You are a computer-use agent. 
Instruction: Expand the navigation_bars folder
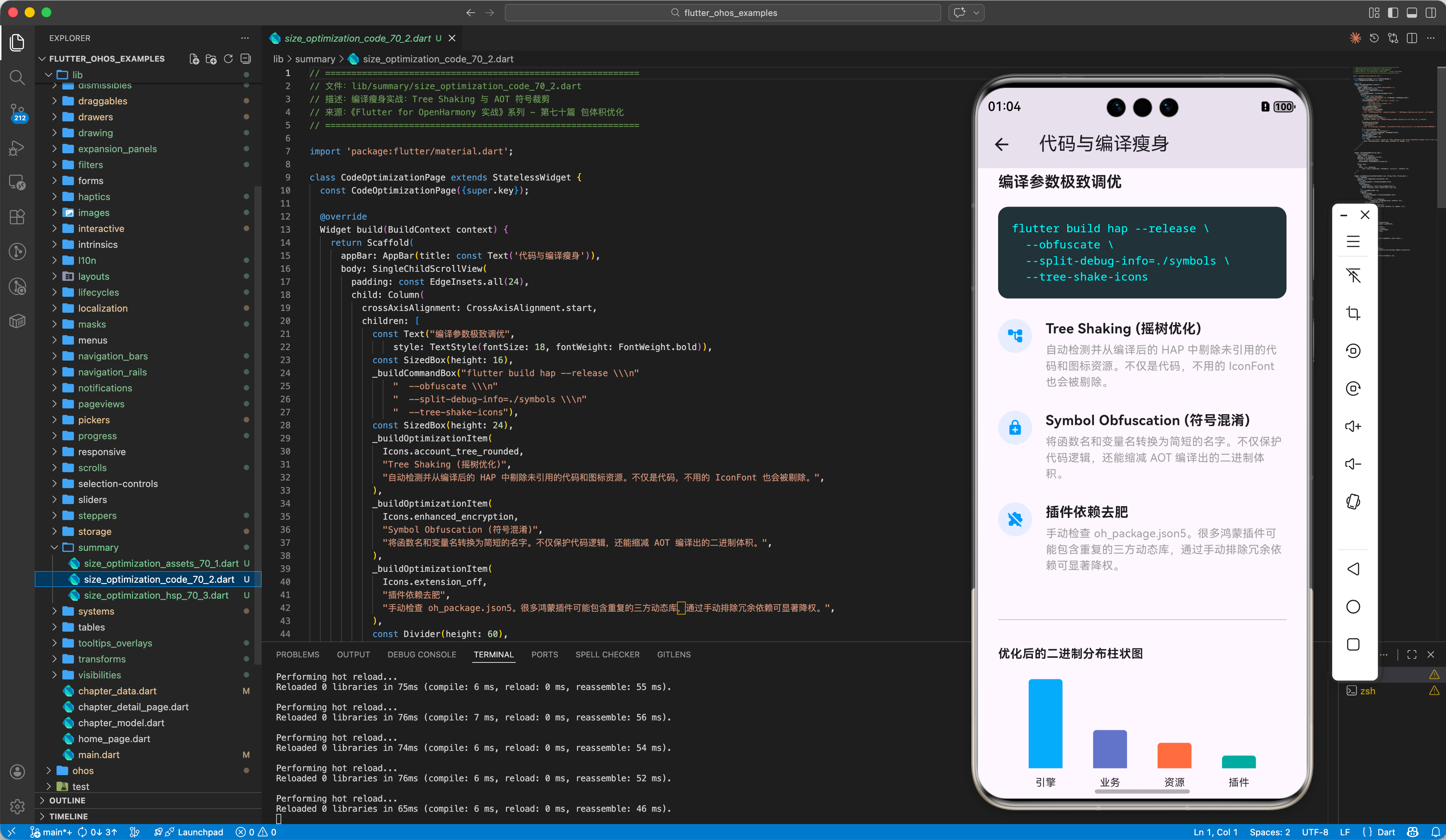point(112,356)
